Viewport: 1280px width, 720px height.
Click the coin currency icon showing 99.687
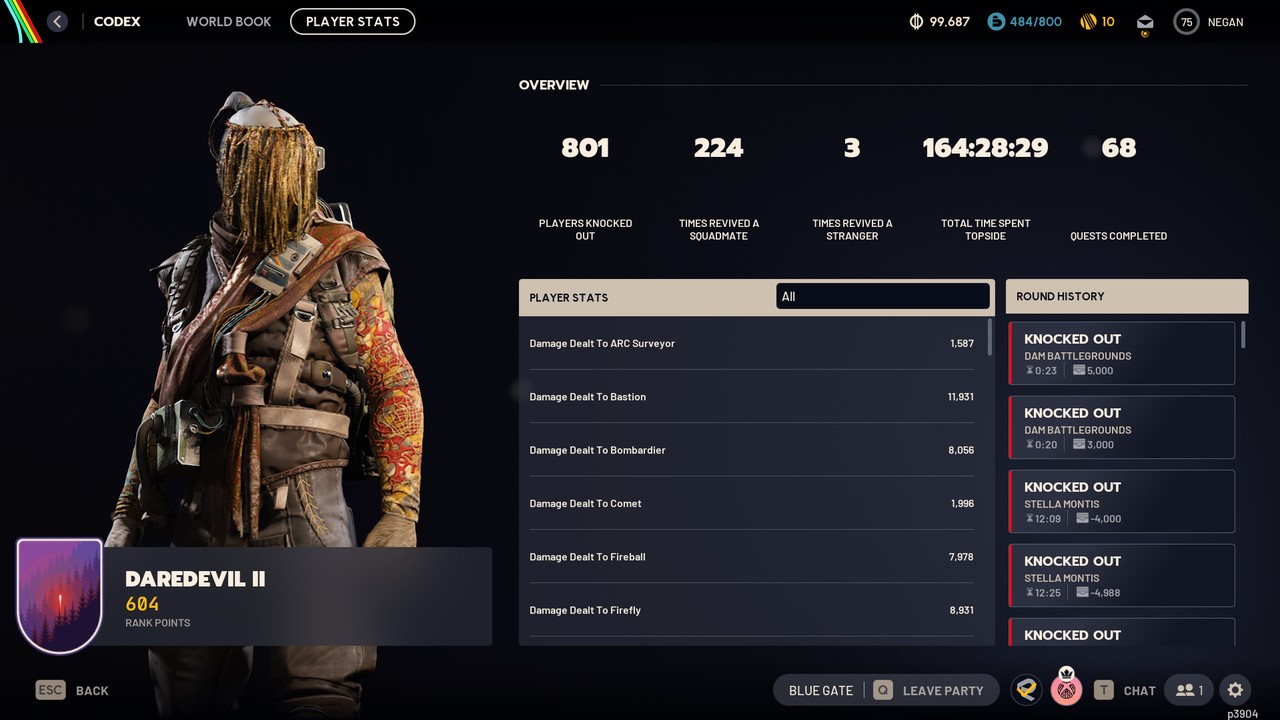(x=915, y=21)
